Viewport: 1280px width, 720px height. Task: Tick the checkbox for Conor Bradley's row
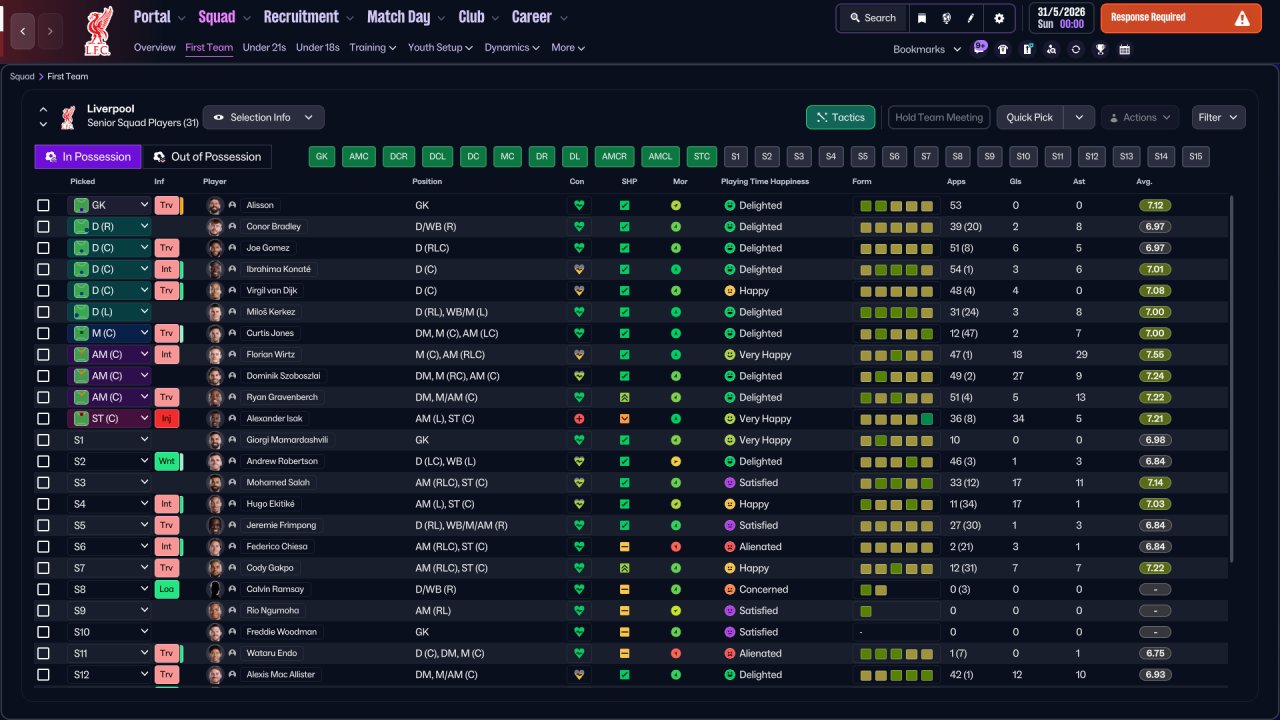(43, 226)
